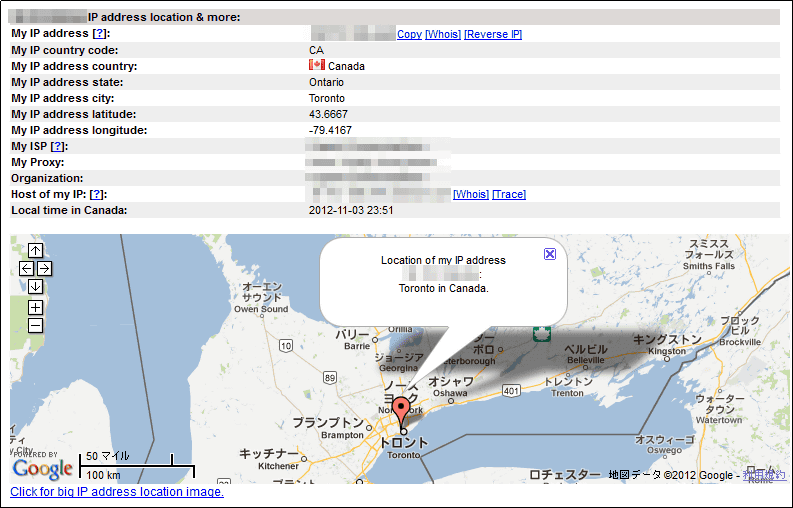This screenshot has width=793, height=508.
Task: Click the Copy link beside IP address
Action: 409,34
